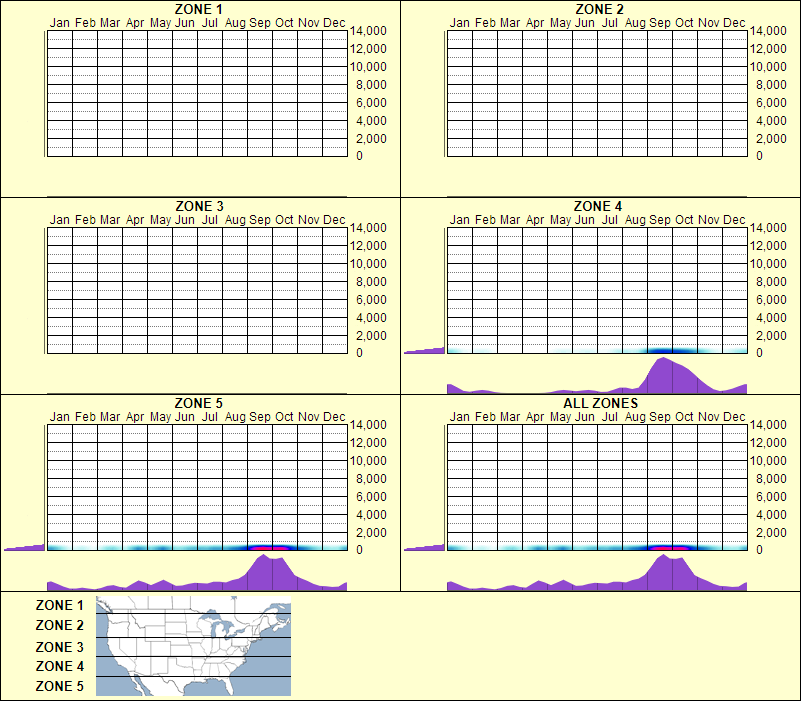Viewport: 801px width, 701px height.
Task: Click the ZONE 5 red density hotspot
Action: (269, 548)
